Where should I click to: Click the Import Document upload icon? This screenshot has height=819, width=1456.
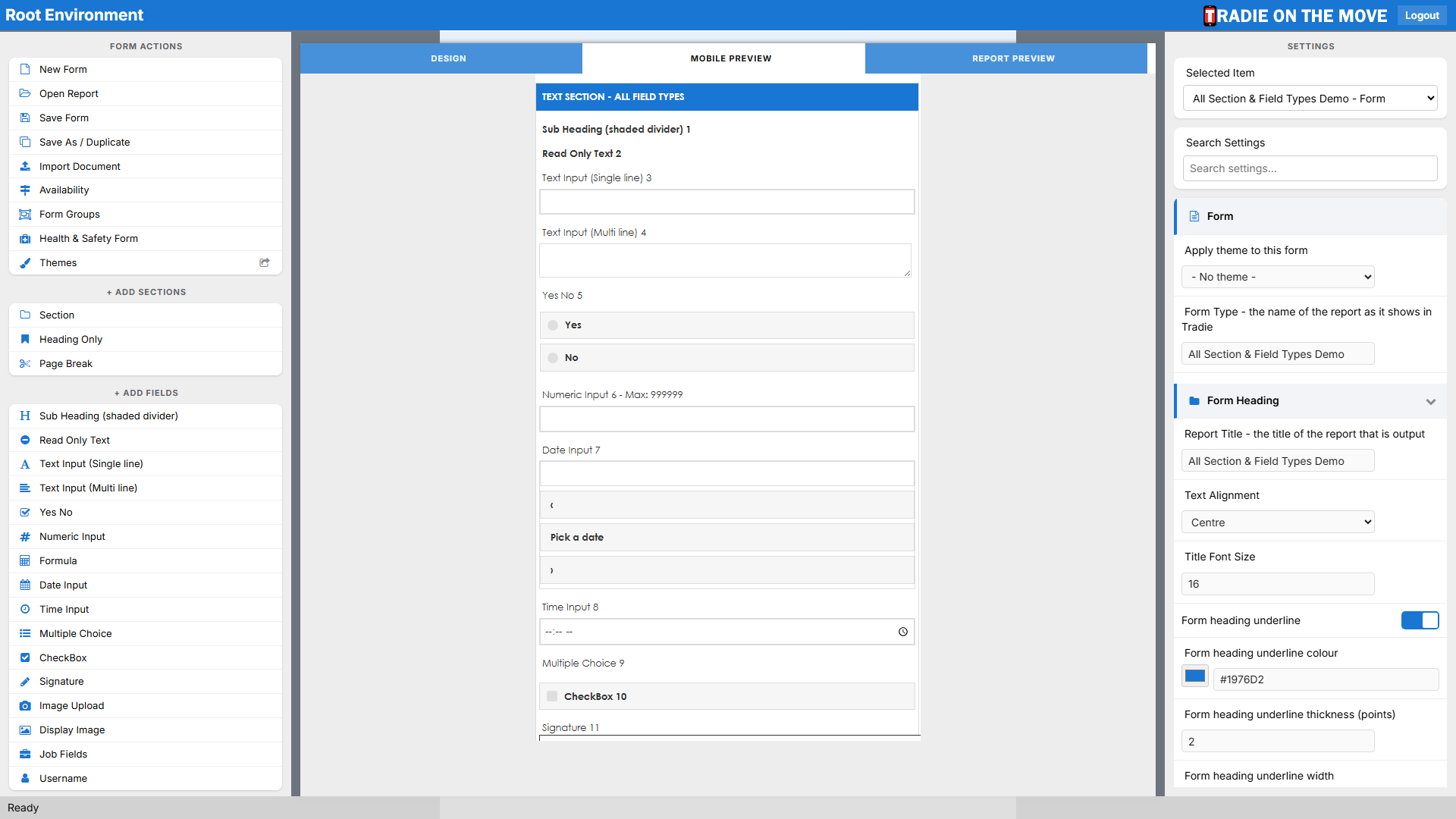pyautogui.click(x=25, y=166)
